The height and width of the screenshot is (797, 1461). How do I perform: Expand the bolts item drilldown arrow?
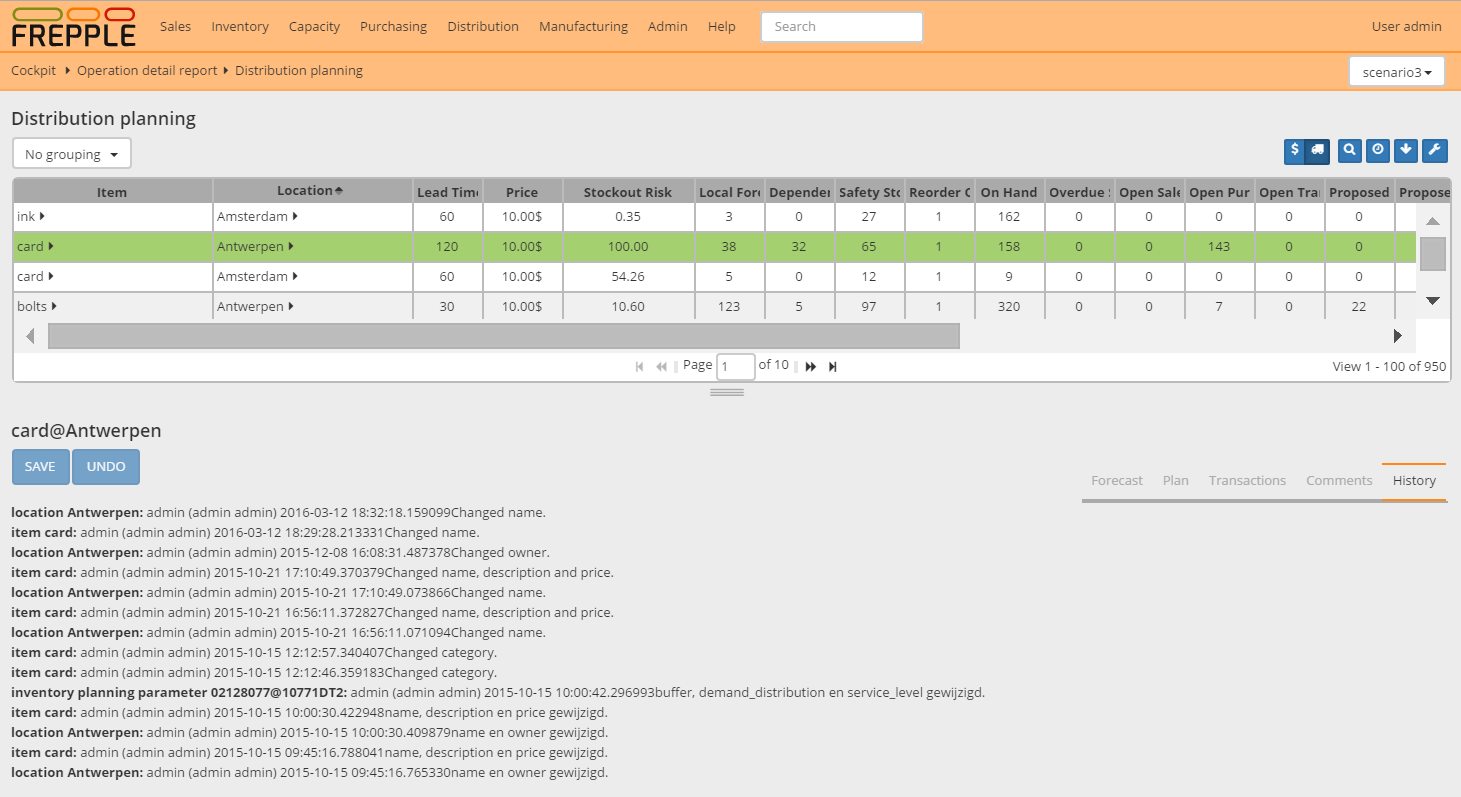(54, 306)
